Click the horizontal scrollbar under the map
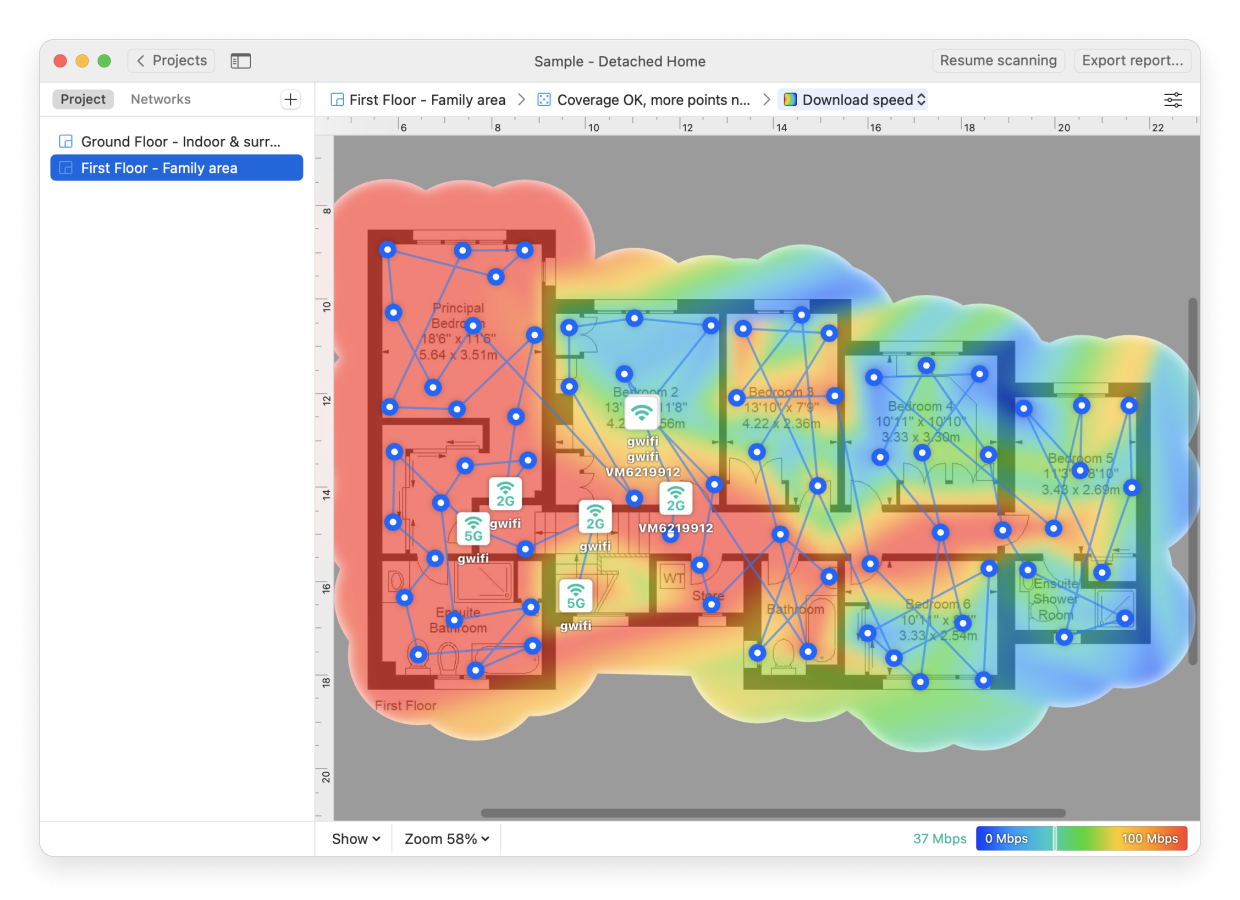The image size is (1240, 900). tap(772, 813)
